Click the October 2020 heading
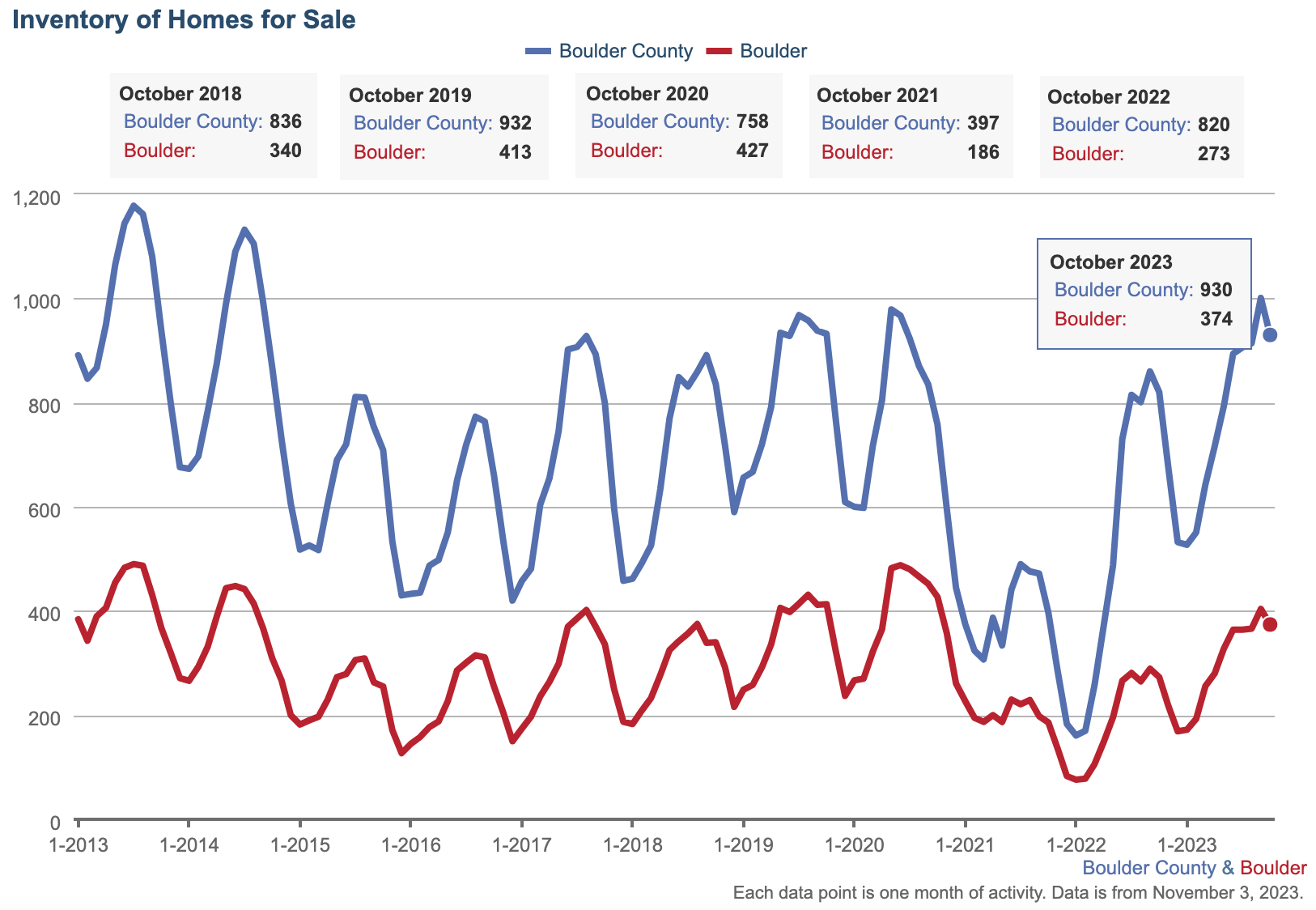The height and width of the screenshot is (910, 1316). [x=647, y=94]
